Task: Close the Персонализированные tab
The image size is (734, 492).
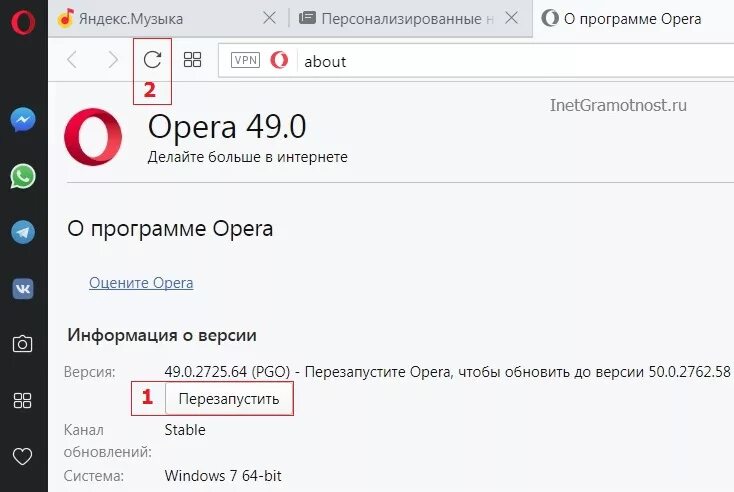Action: coord(512,18)
